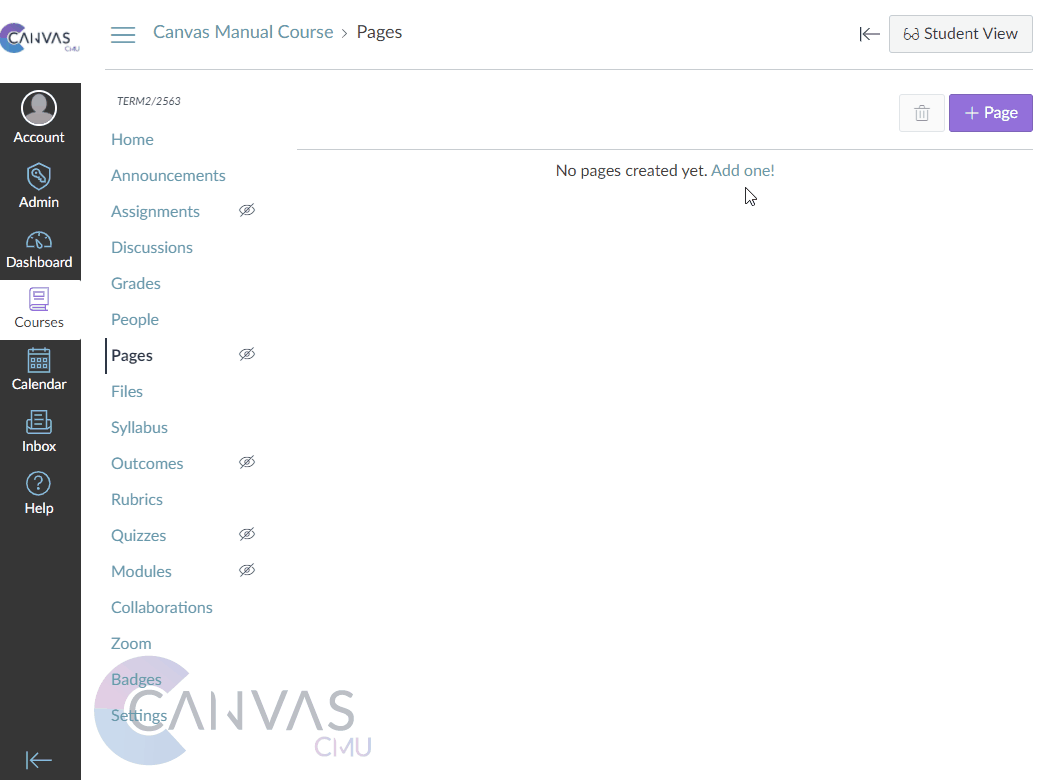Open Announcements in the course menu
Screen dimensions: 1053x780
pos(168,175)
